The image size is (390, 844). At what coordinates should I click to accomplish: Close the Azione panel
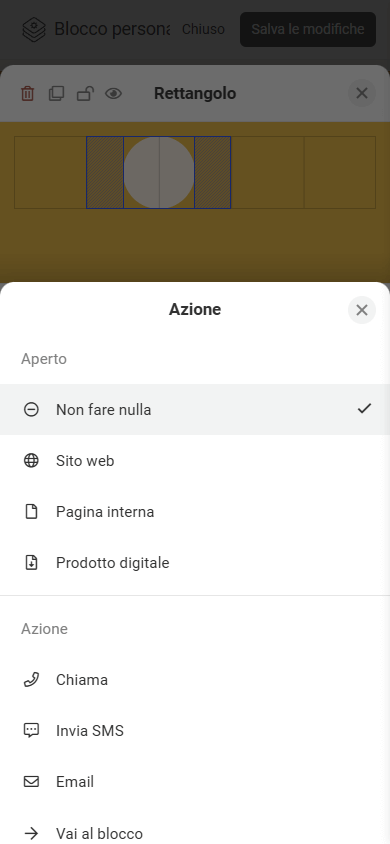[361, 310]
